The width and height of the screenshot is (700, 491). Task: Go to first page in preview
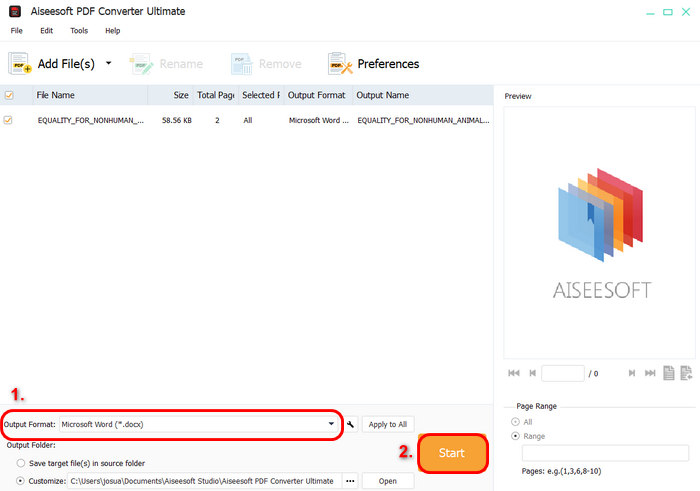(x=514, y=373)
